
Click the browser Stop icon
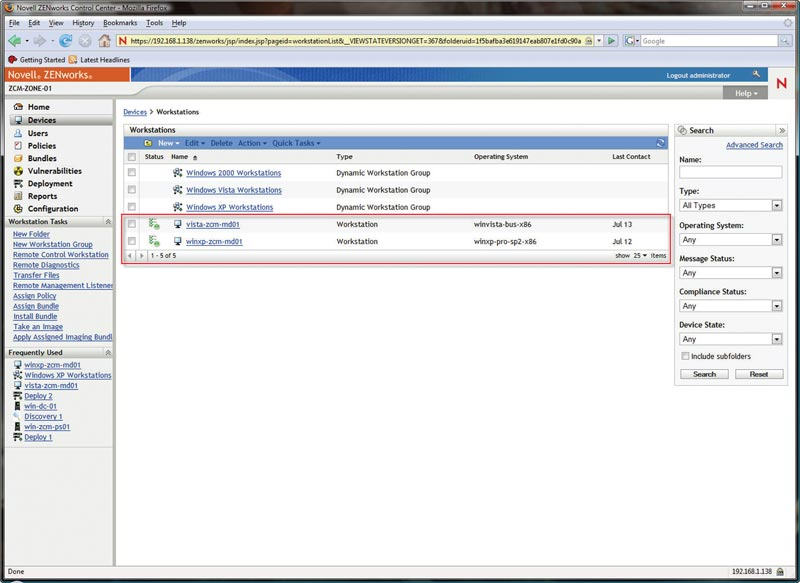(85, 41)
